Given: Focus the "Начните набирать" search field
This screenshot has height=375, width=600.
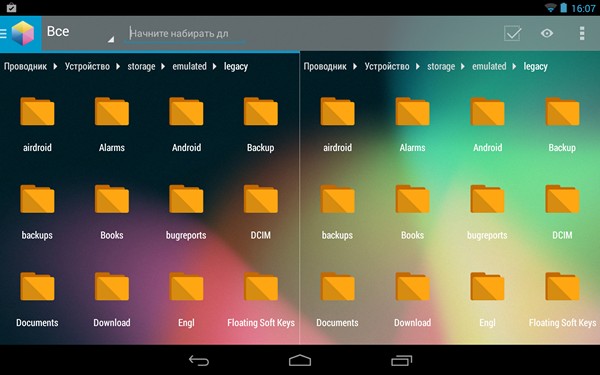Looking at the screenshot, I should [184, 34].
